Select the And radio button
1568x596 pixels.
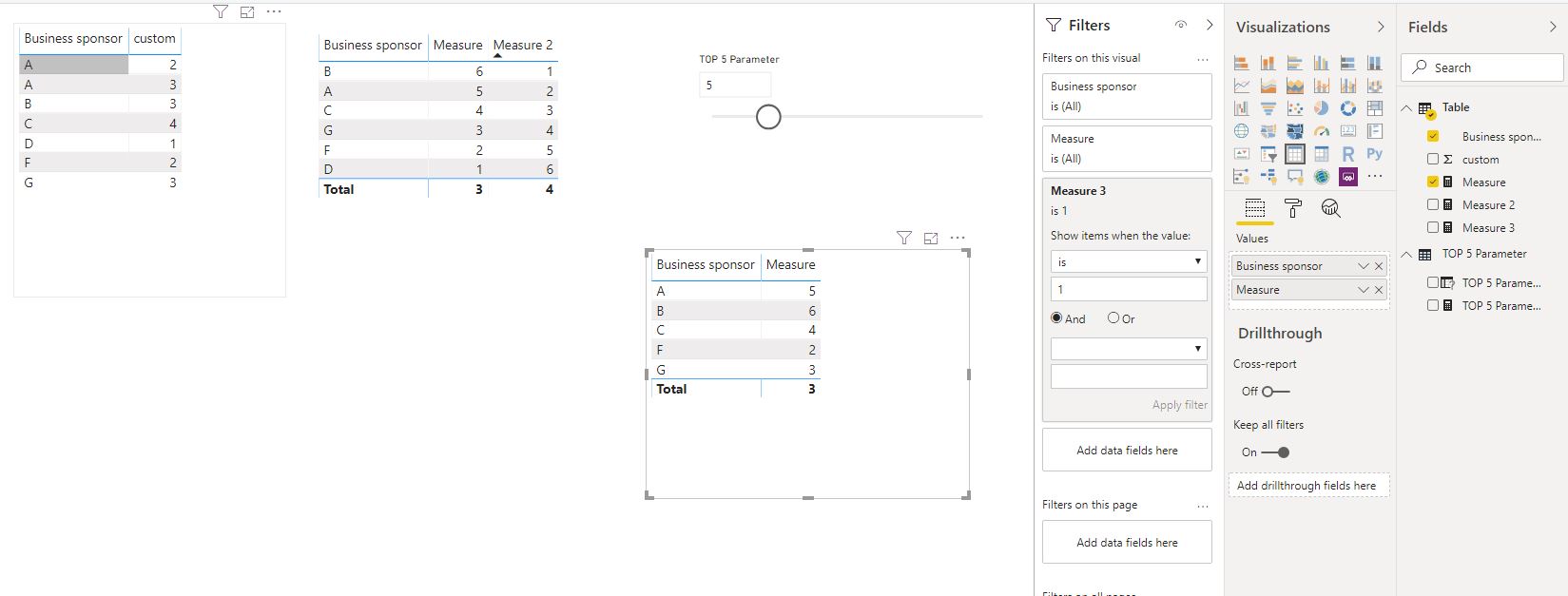pos(1056,318)
